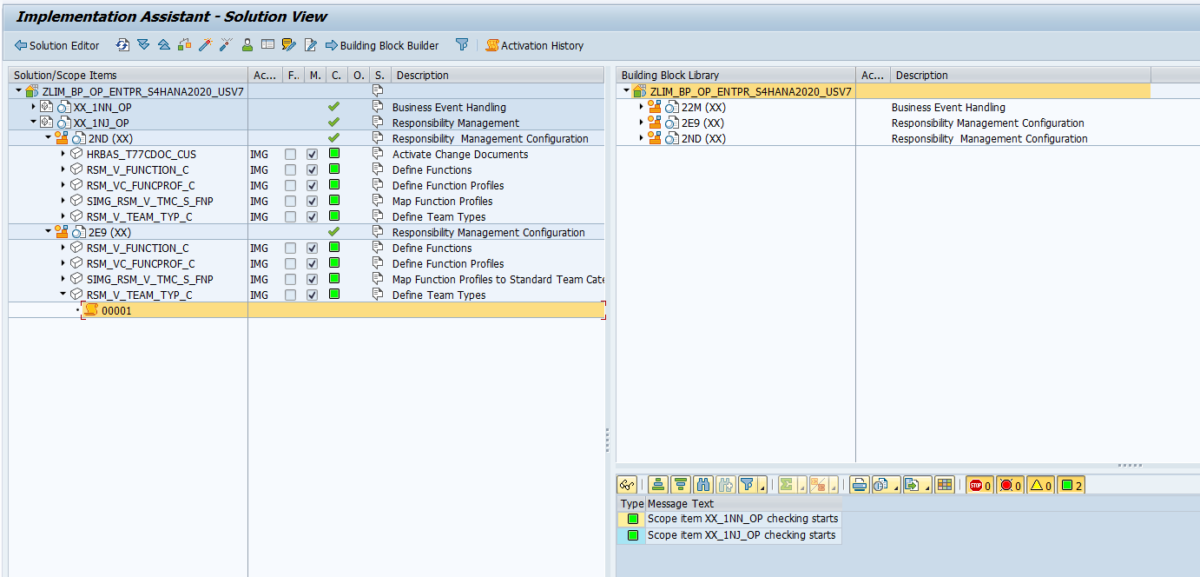The width and height of the screenshot is (1200, 577).
Task: Activate the filter icon beside Building Block Builder
Action: click(460, 45)
